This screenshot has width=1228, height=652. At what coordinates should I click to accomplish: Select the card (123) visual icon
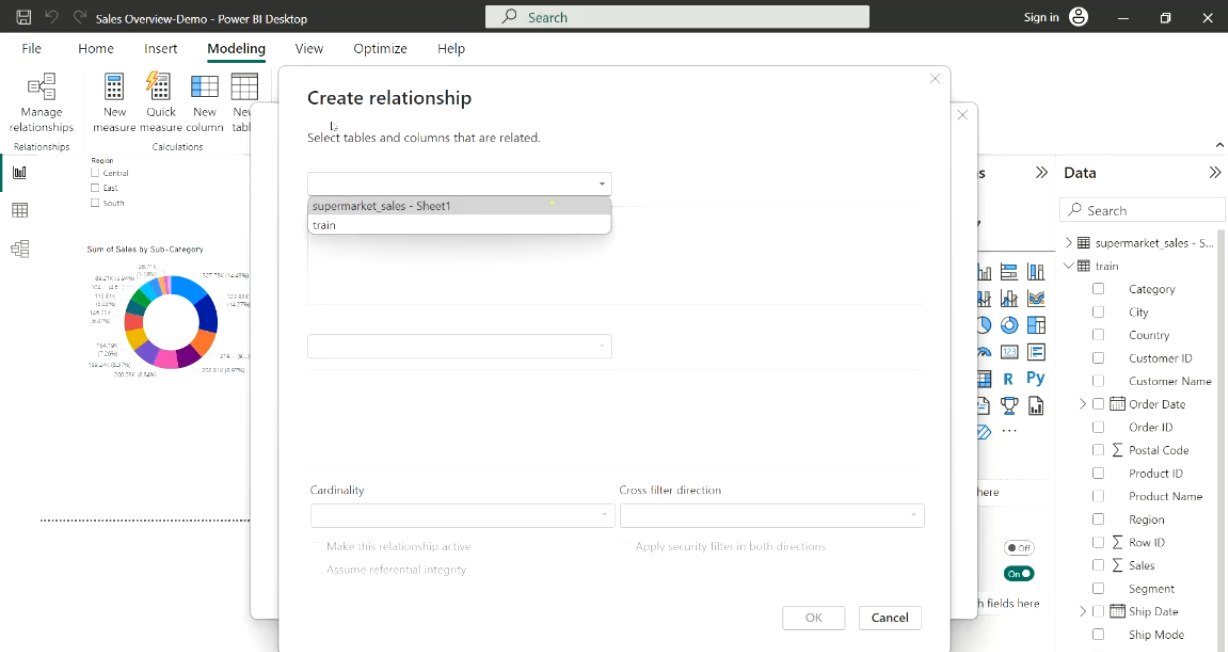tap(1009, 352)
